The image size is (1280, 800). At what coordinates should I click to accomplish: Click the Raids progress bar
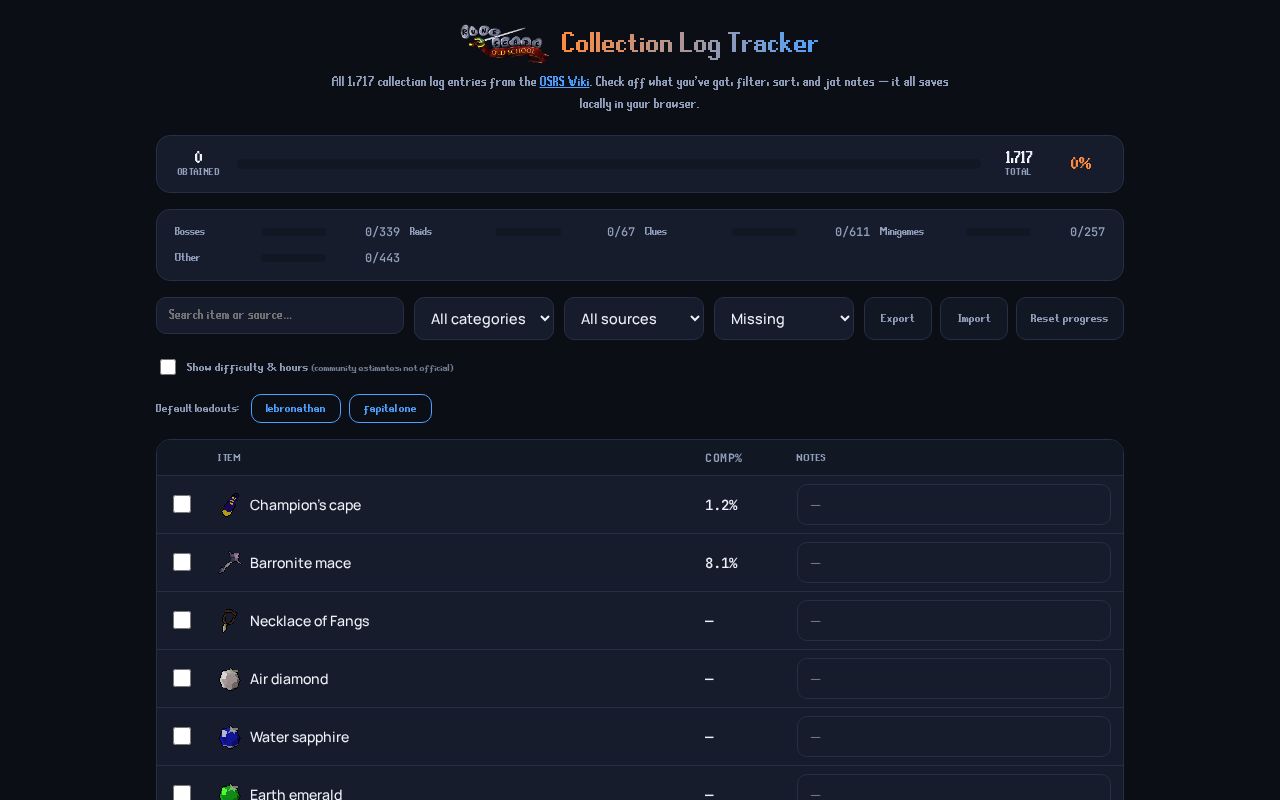click(x=528, y=231)
